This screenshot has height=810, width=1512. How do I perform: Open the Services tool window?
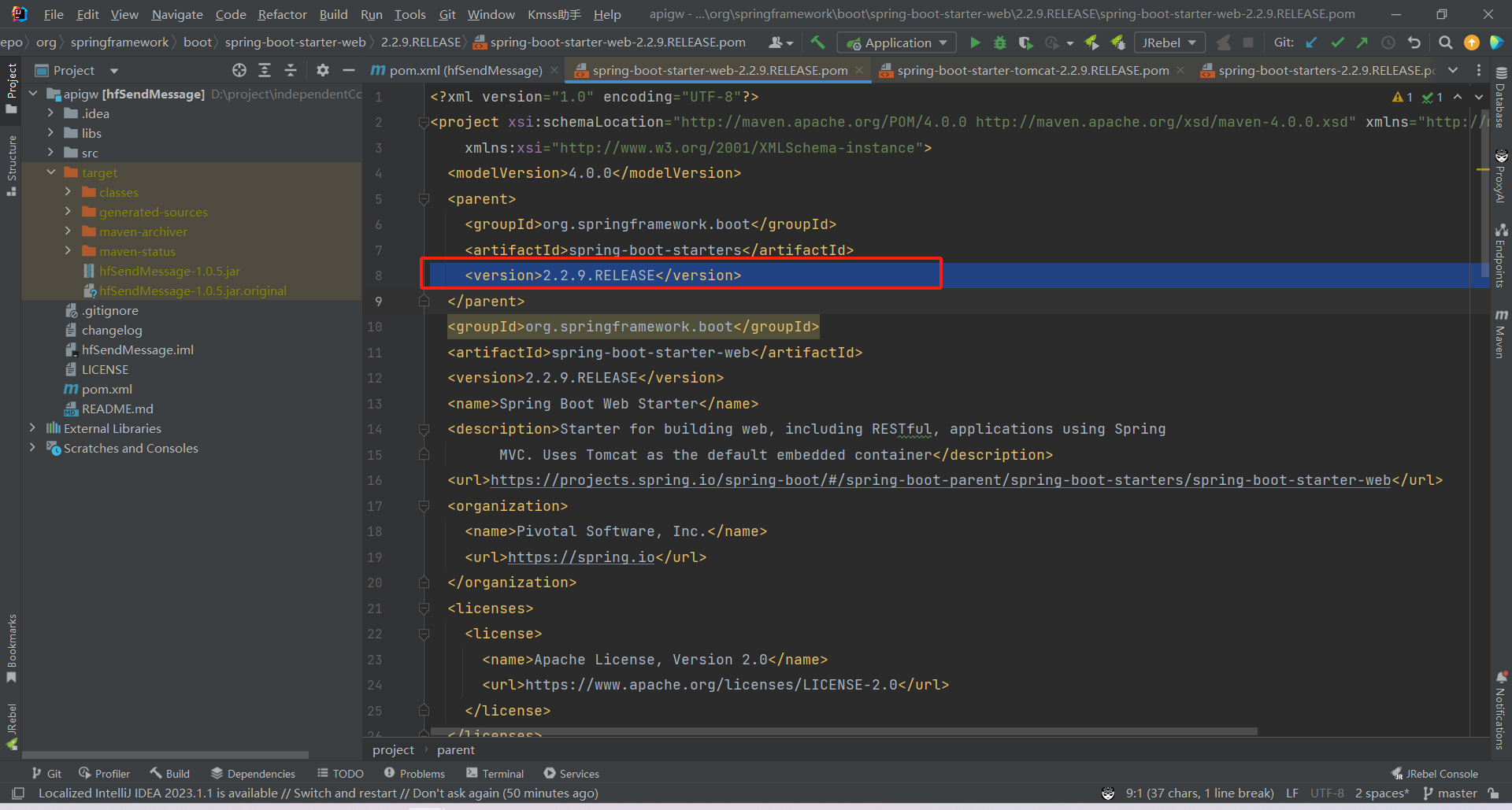coord(572,774)
